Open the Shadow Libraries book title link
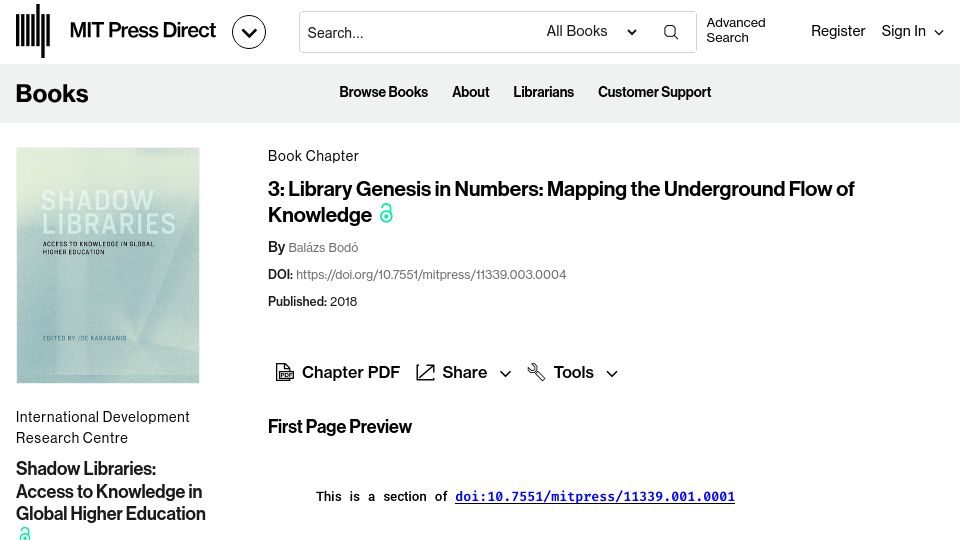 click(111, 491)
